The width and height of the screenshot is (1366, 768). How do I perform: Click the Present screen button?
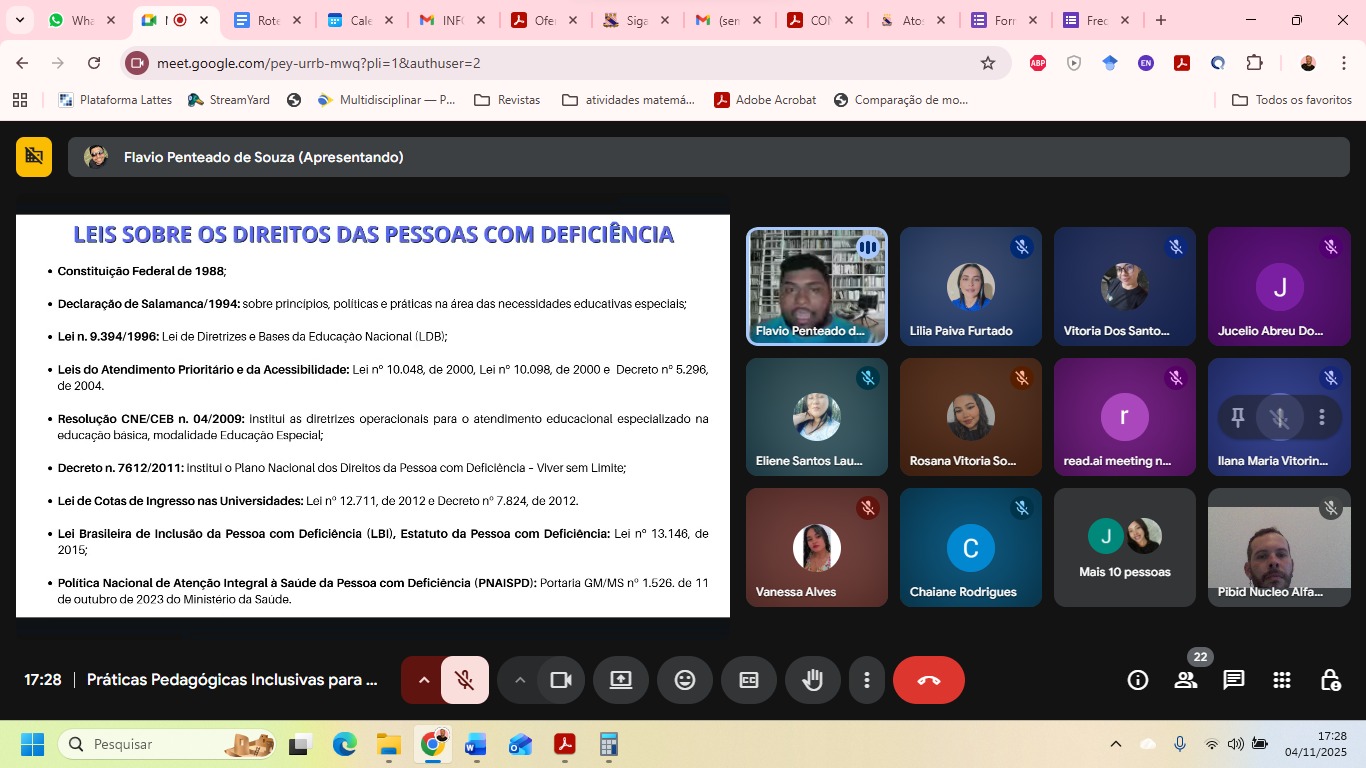621,680
